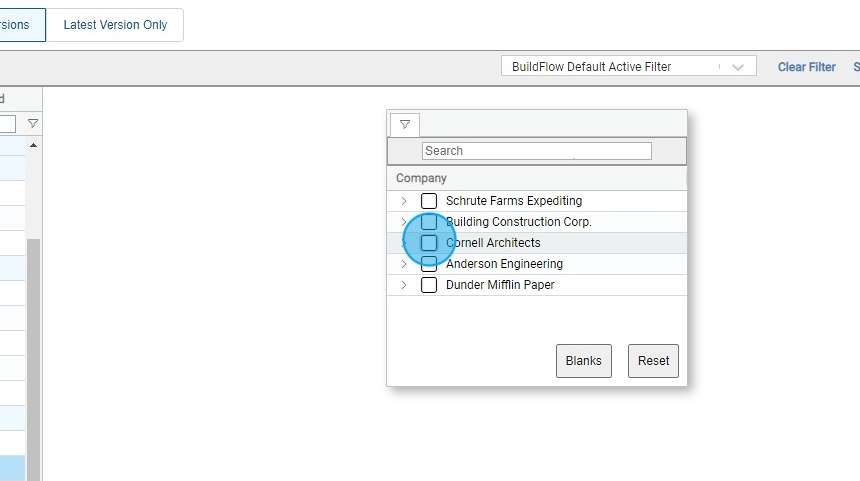This screenshot has width=860, height=481.
Task: Select the Cornell Architects checkbox
Action: pyautogui.click(x=429, y=243)
